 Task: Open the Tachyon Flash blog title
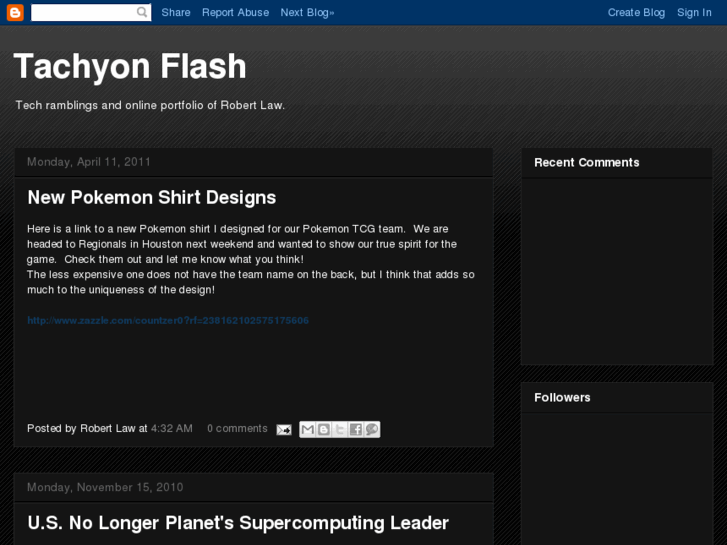click(x=130, y=66)
